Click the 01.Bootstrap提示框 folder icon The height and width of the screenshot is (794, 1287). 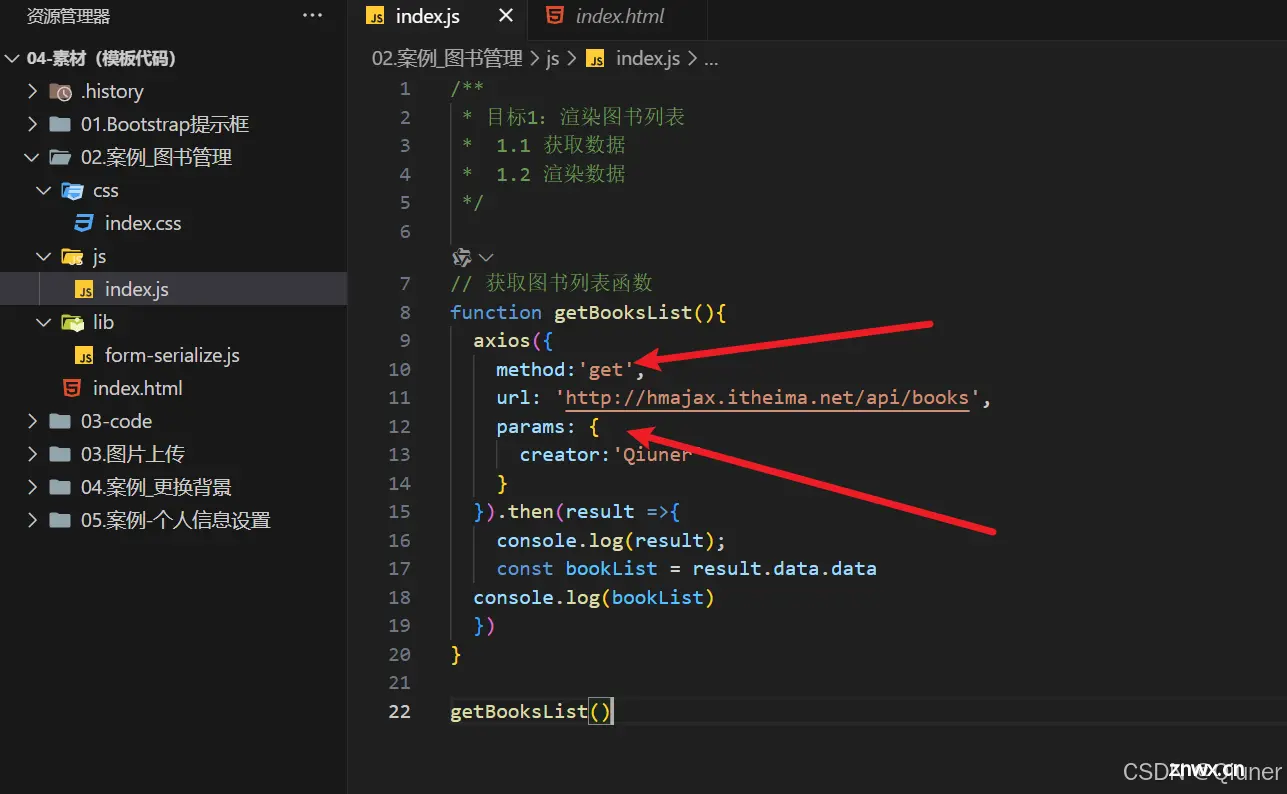pos(61,124)
